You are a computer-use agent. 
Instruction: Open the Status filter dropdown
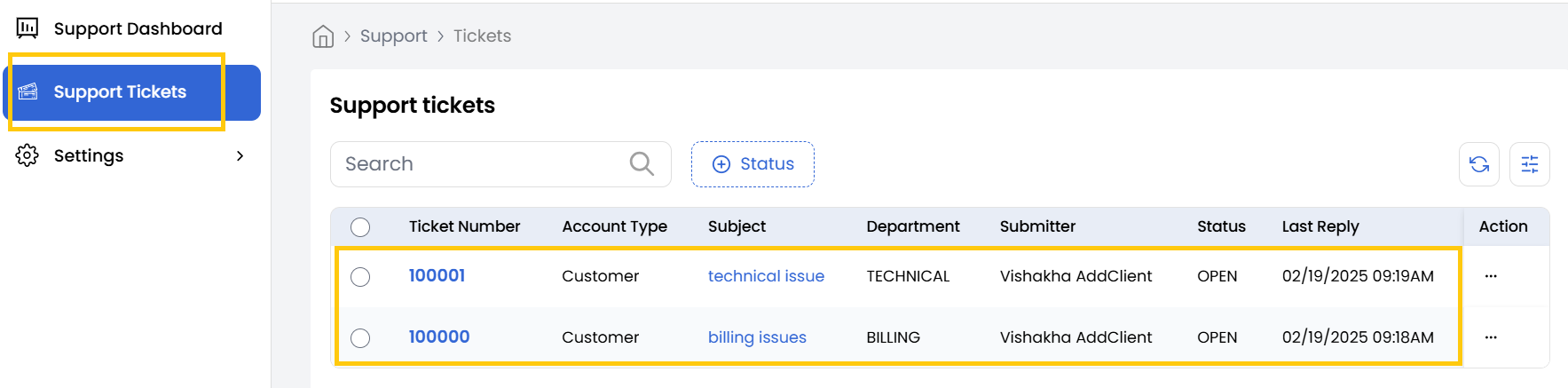(752, 164)
